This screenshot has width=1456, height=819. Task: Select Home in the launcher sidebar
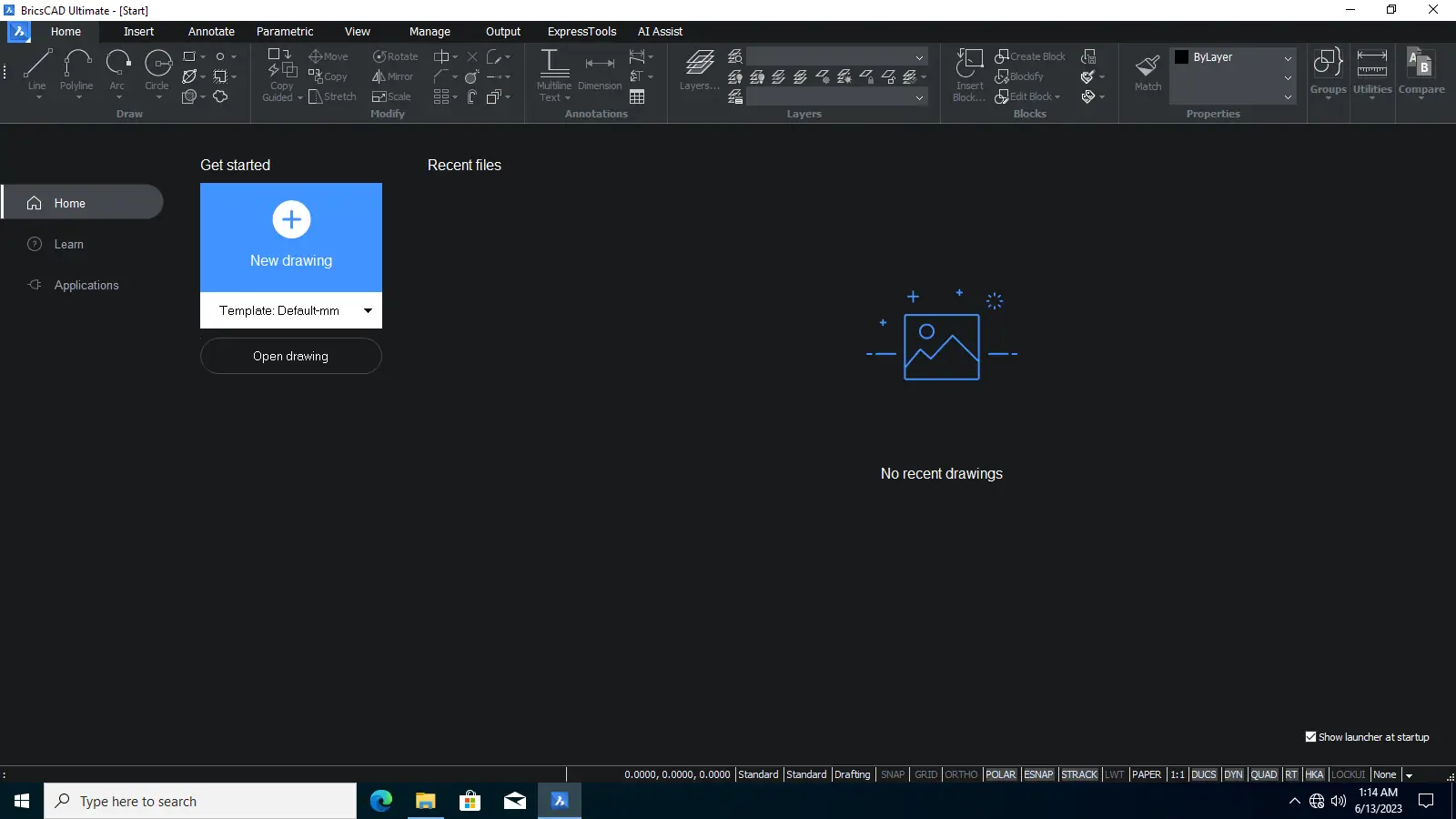82,202
